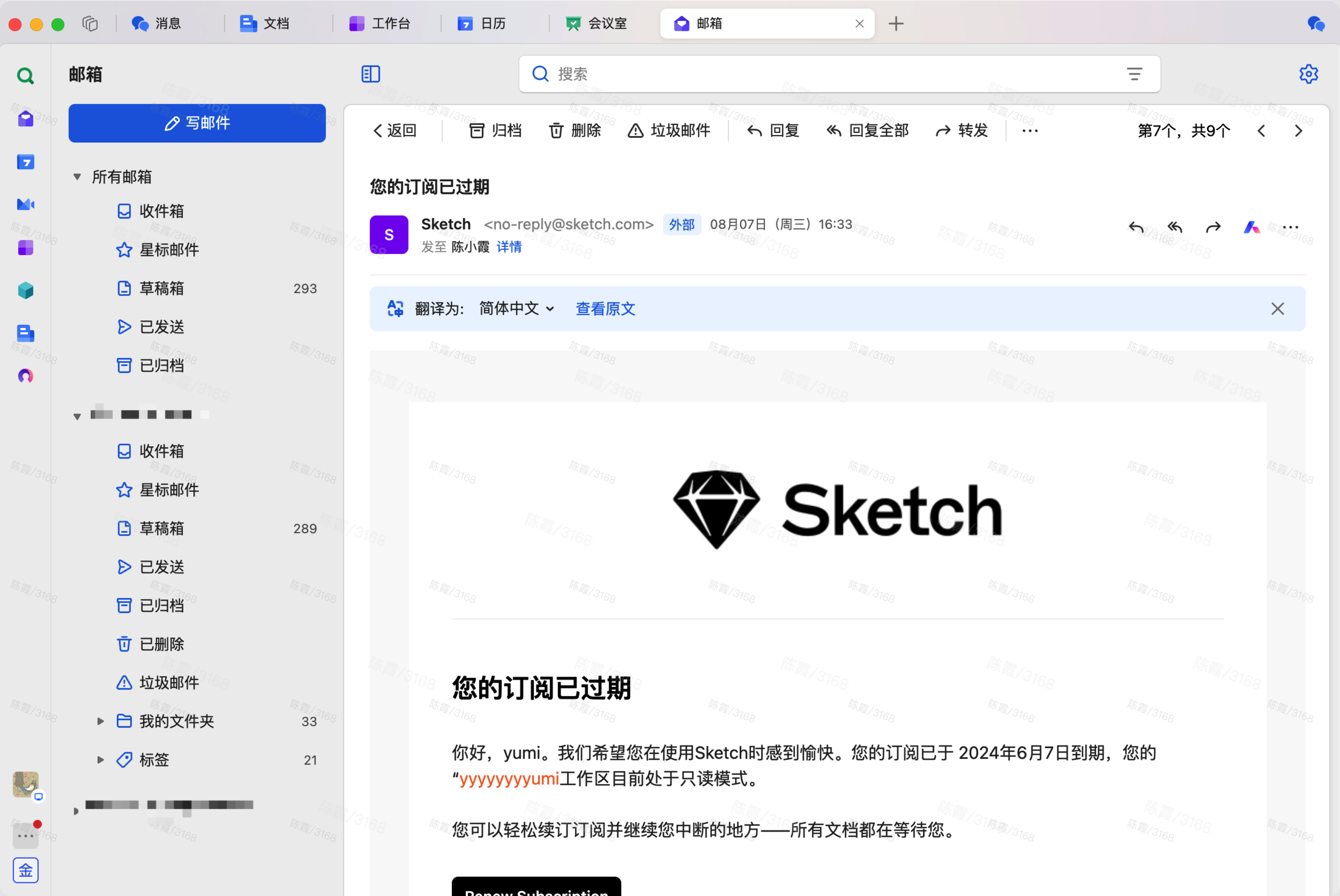Viewport: 1340px width, 896px height.
Task: Click reply-all icon in message header
Action: point(1174,228)
